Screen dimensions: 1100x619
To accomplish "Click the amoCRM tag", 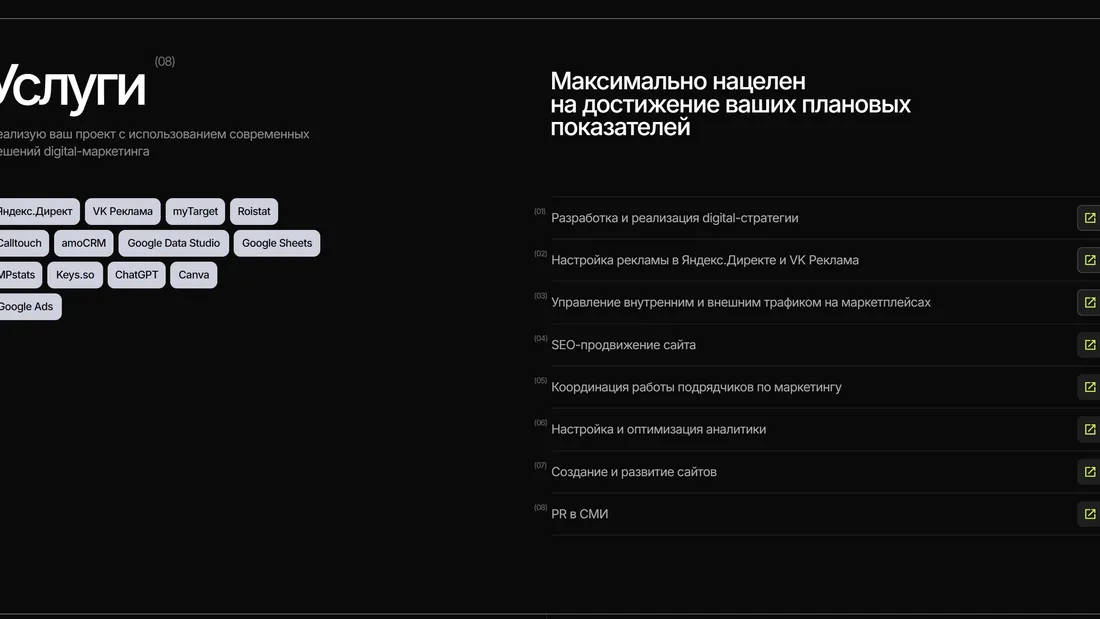I will click(x=83, y=242).
